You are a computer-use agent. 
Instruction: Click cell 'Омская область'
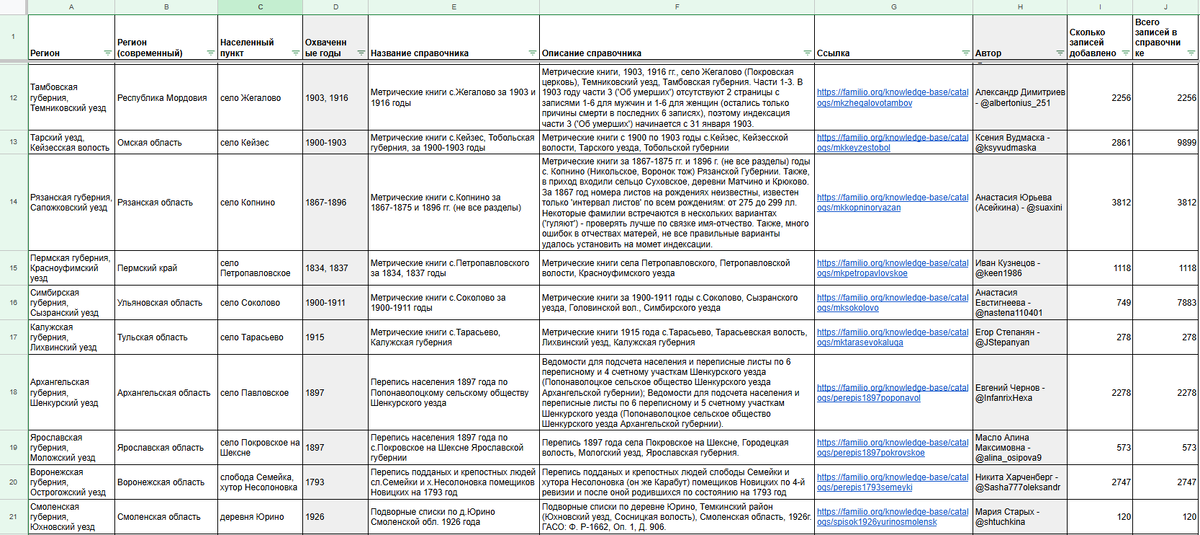click(165, 141)
